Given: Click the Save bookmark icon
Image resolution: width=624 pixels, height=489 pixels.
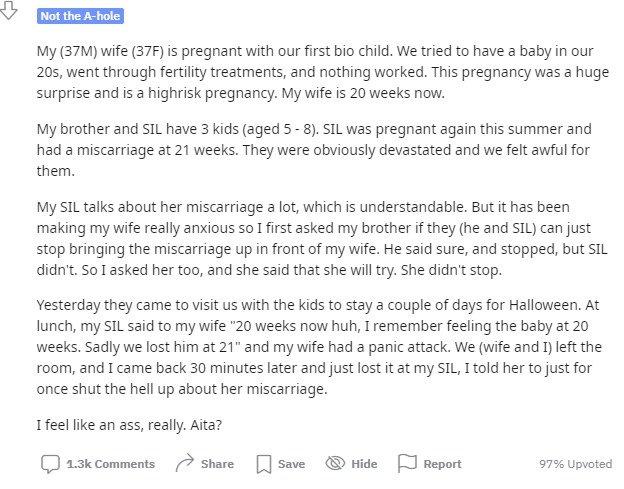Looking at the screenshot, I should (x=263, y=464).
